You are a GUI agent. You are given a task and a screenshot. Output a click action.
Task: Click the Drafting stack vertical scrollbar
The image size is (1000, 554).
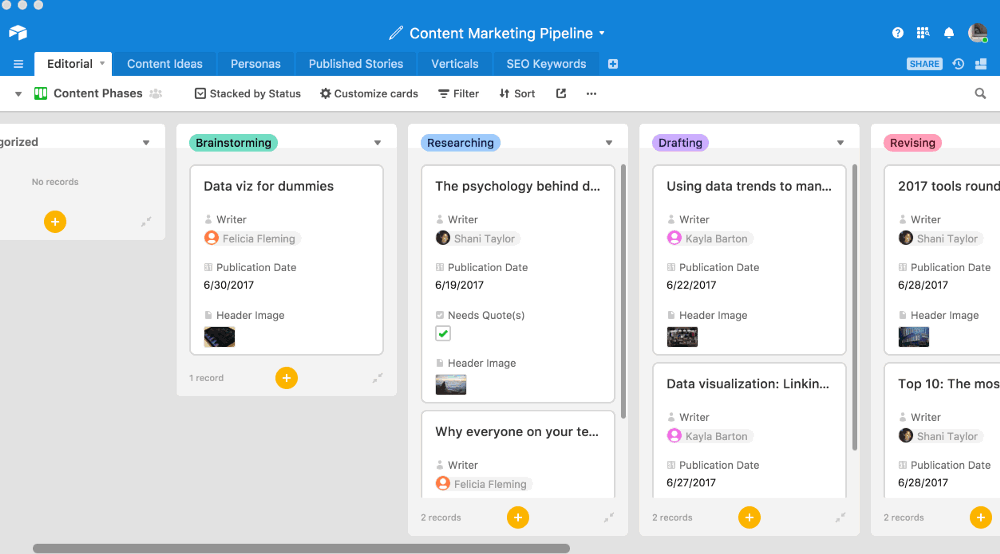pyautogui.click(x=855, y=307)
